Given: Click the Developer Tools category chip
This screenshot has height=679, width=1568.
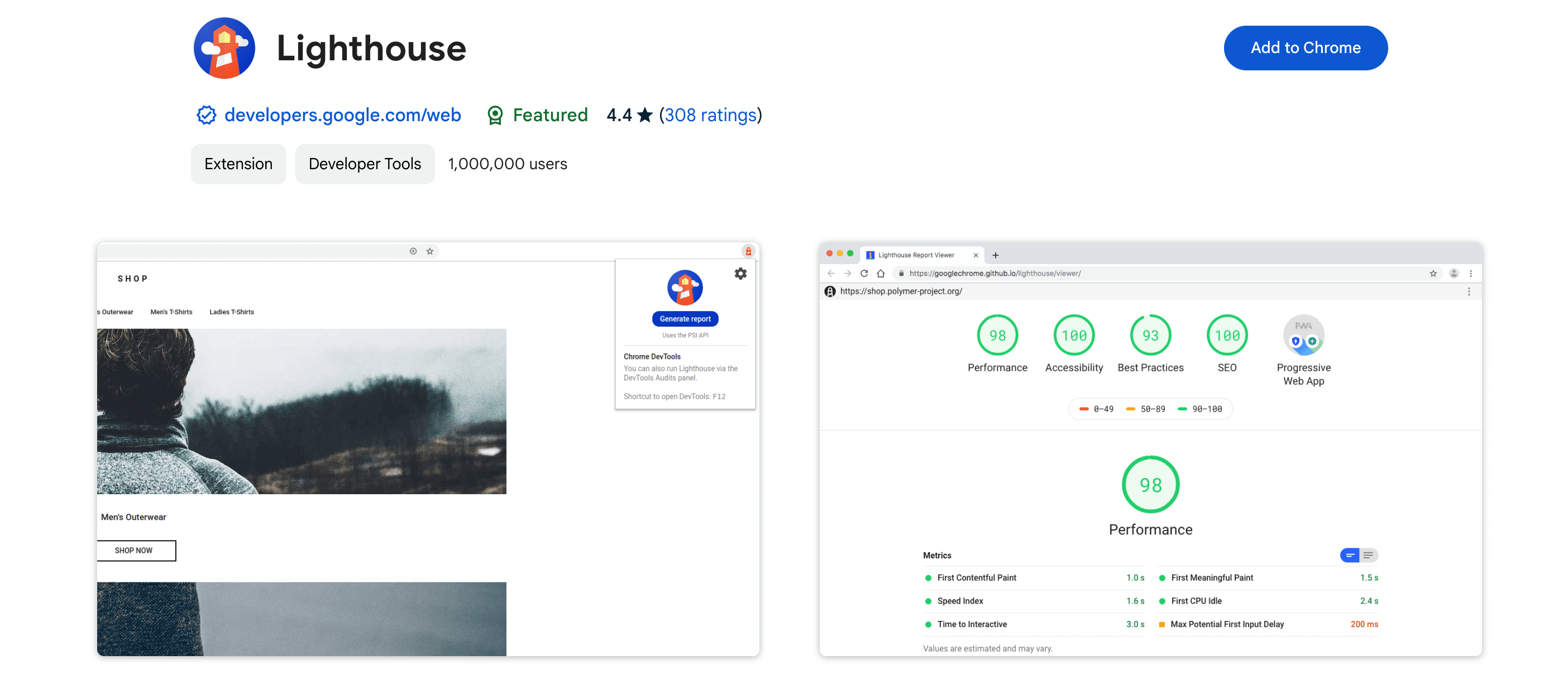Looking at the screenshot, I should 365,164.
